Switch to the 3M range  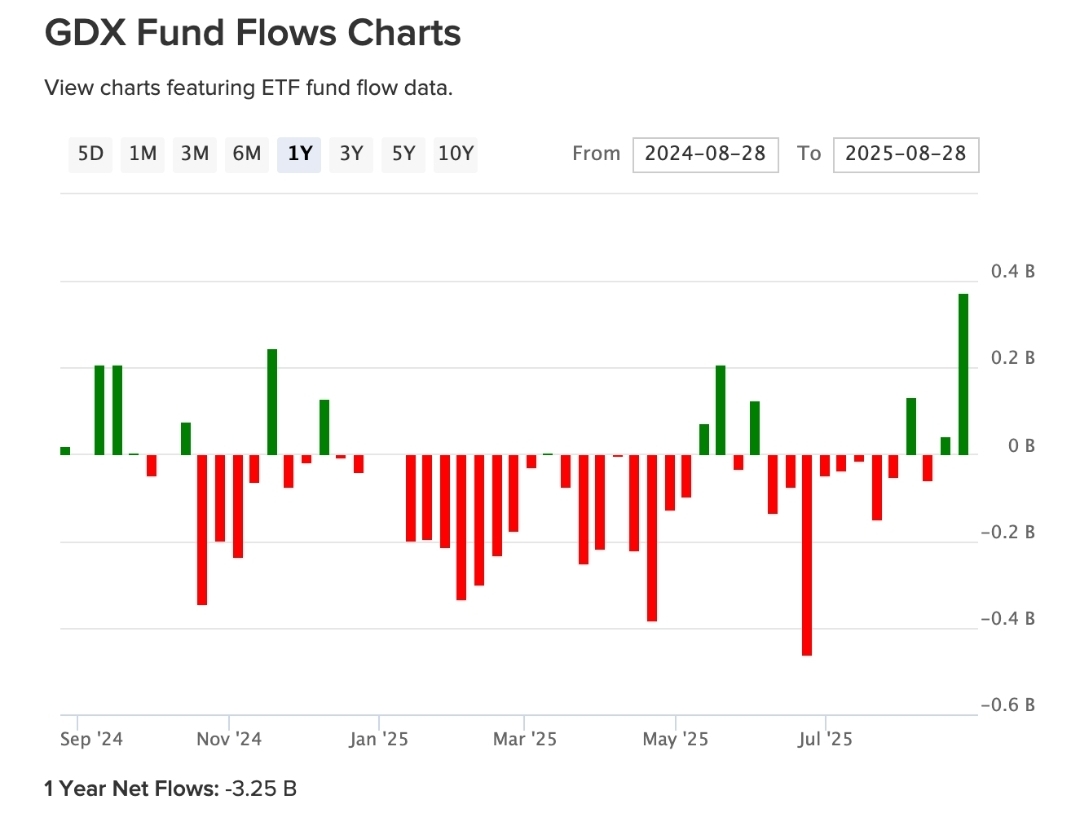pos(195,154)
